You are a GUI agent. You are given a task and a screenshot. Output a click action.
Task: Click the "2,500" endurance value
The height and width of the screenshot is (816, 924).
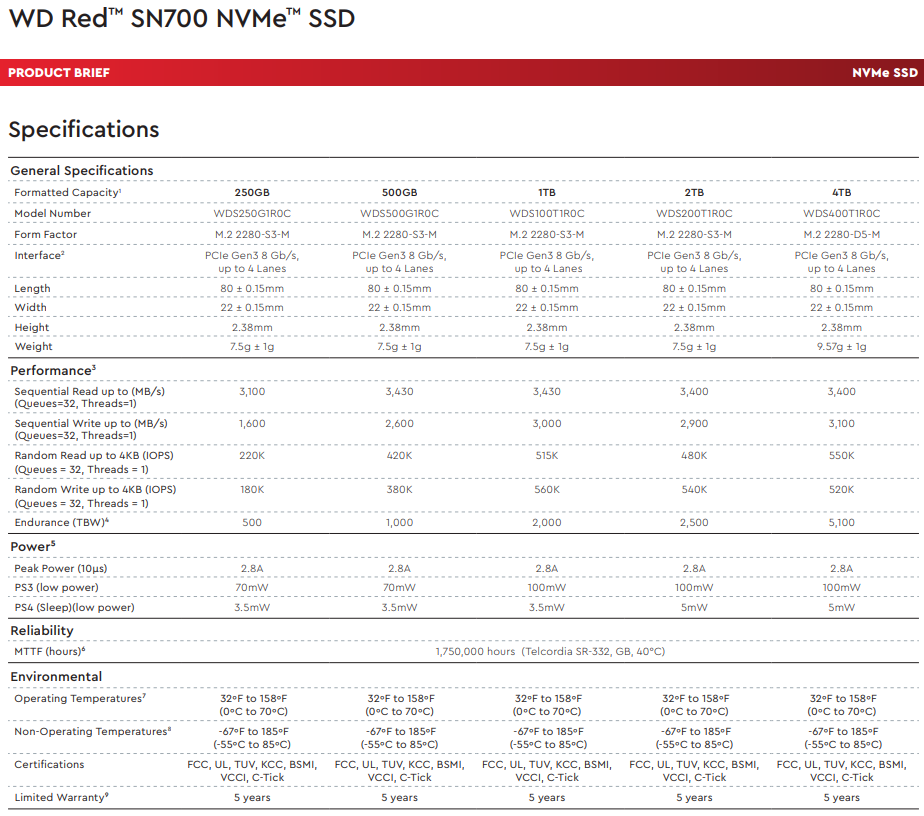[x=694, y=523]
